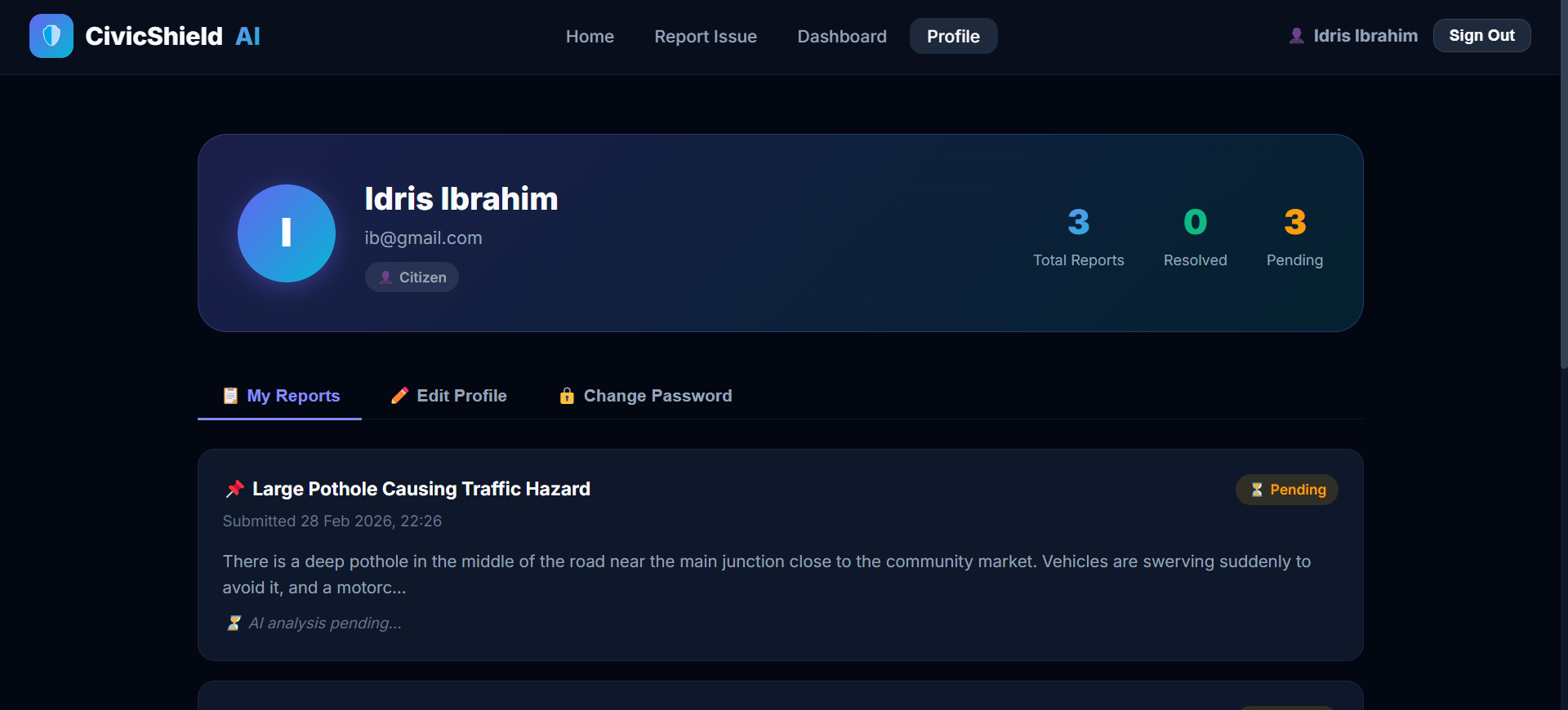The image size is (1568, 710).
Task: Click the pencil icon on Edit Profile tab
Action: point(399,396)
